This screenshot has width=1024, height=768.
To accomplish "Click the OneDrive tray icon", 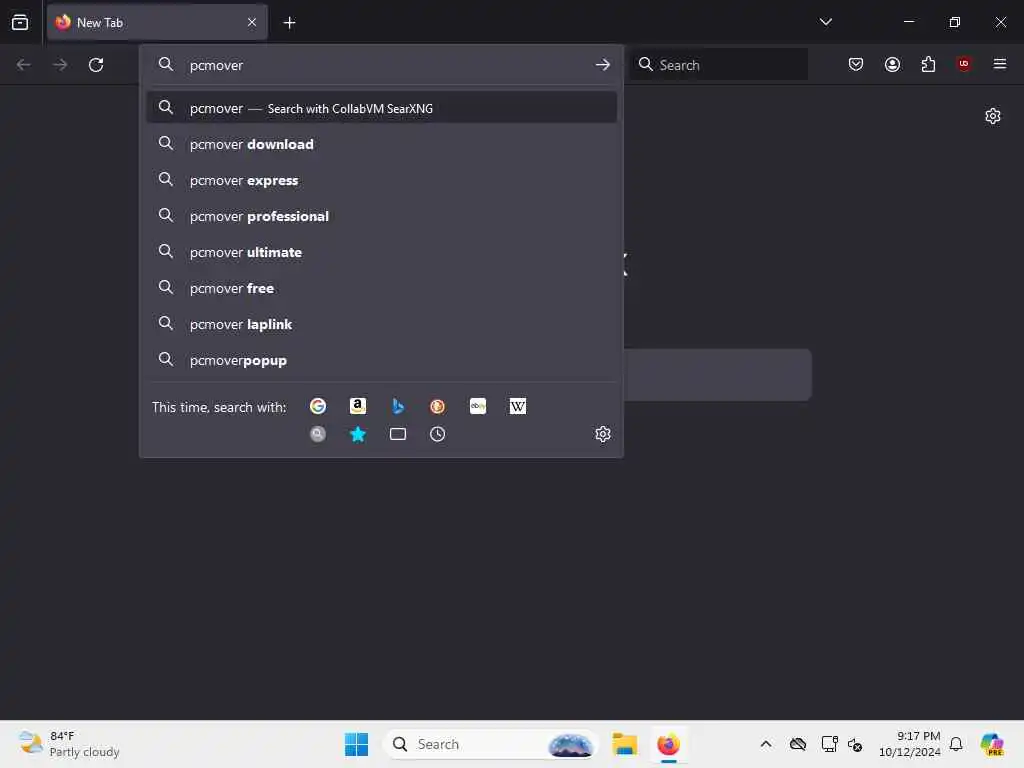I will tap(797, 744).
